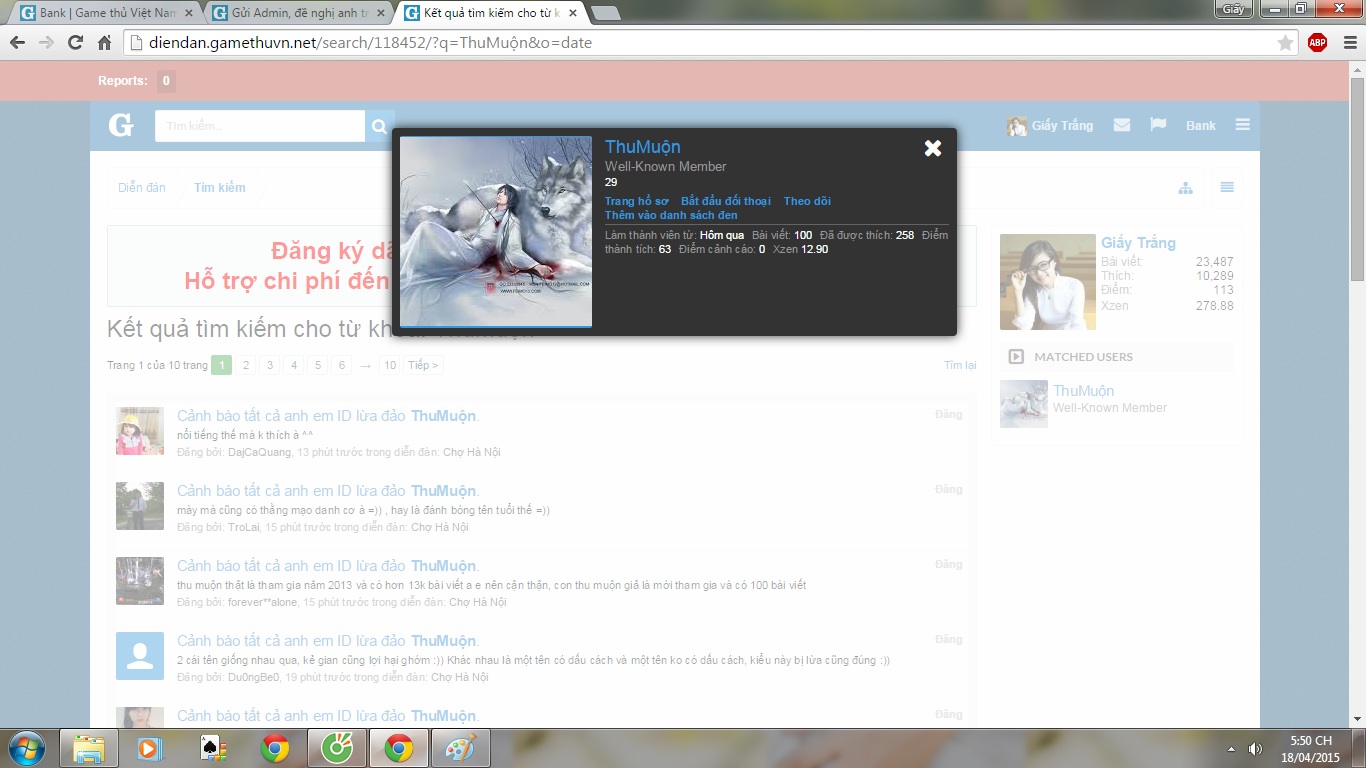Open the Bank navigation link

tap(1200, 125)
